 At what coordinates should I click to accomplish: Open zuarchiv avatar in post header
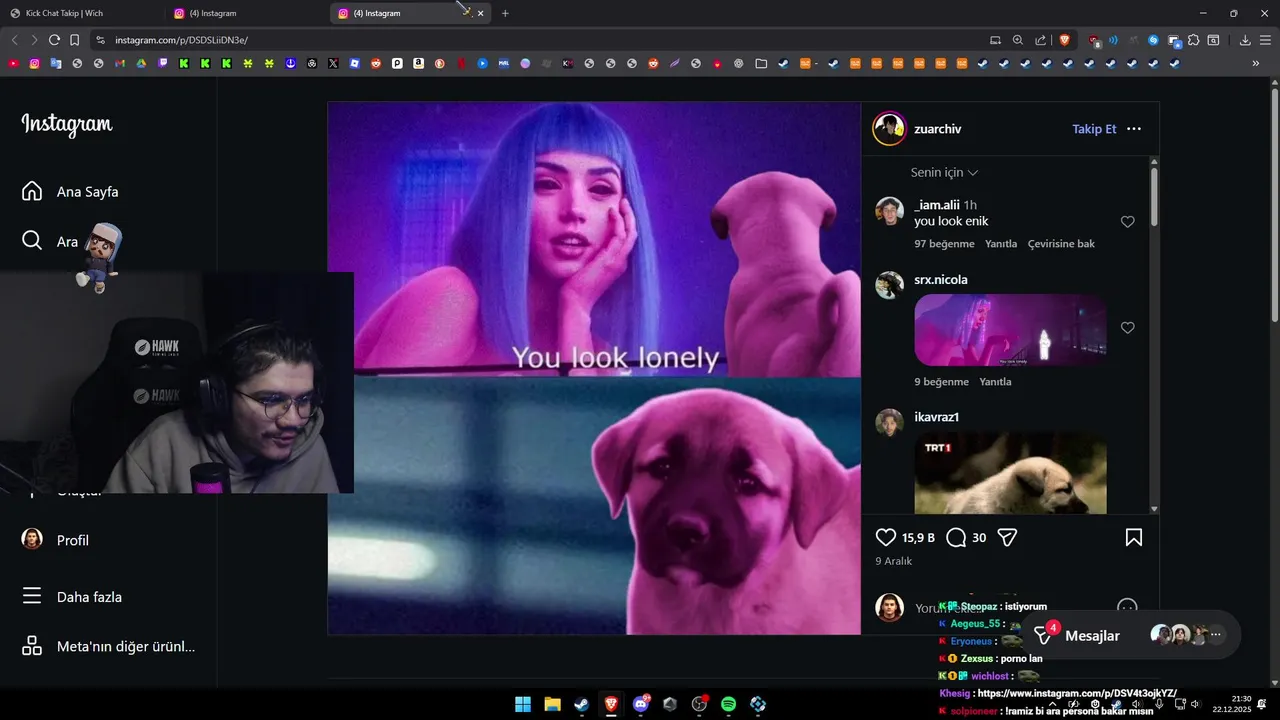coord(889,129)
